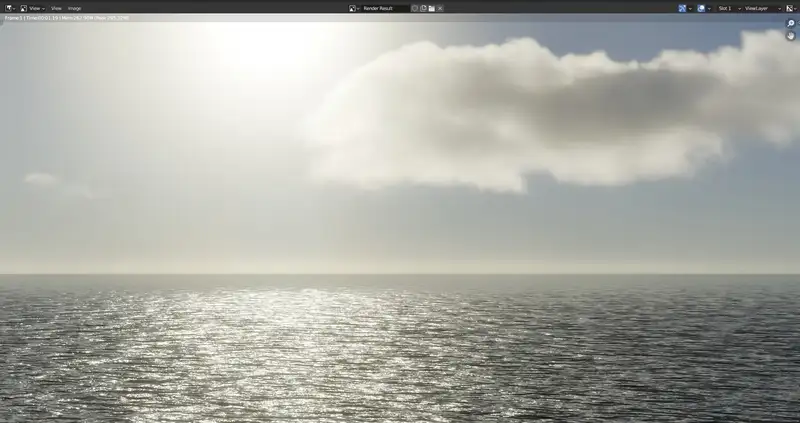
Task: Click the zoom magnifier viewport icon
Action: click(x=790, y=23)
